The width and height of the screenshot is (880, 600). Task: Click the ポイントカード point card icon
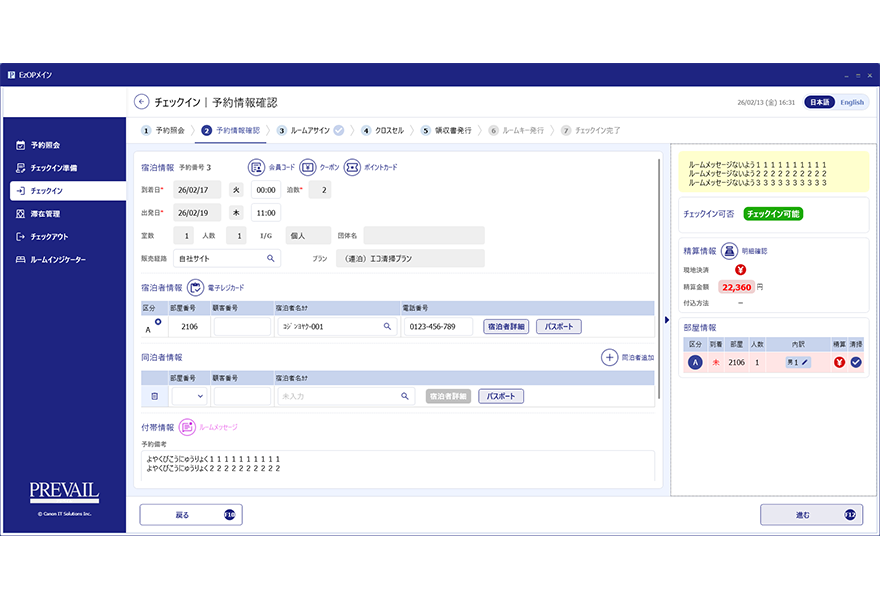(x=352, y=167)
